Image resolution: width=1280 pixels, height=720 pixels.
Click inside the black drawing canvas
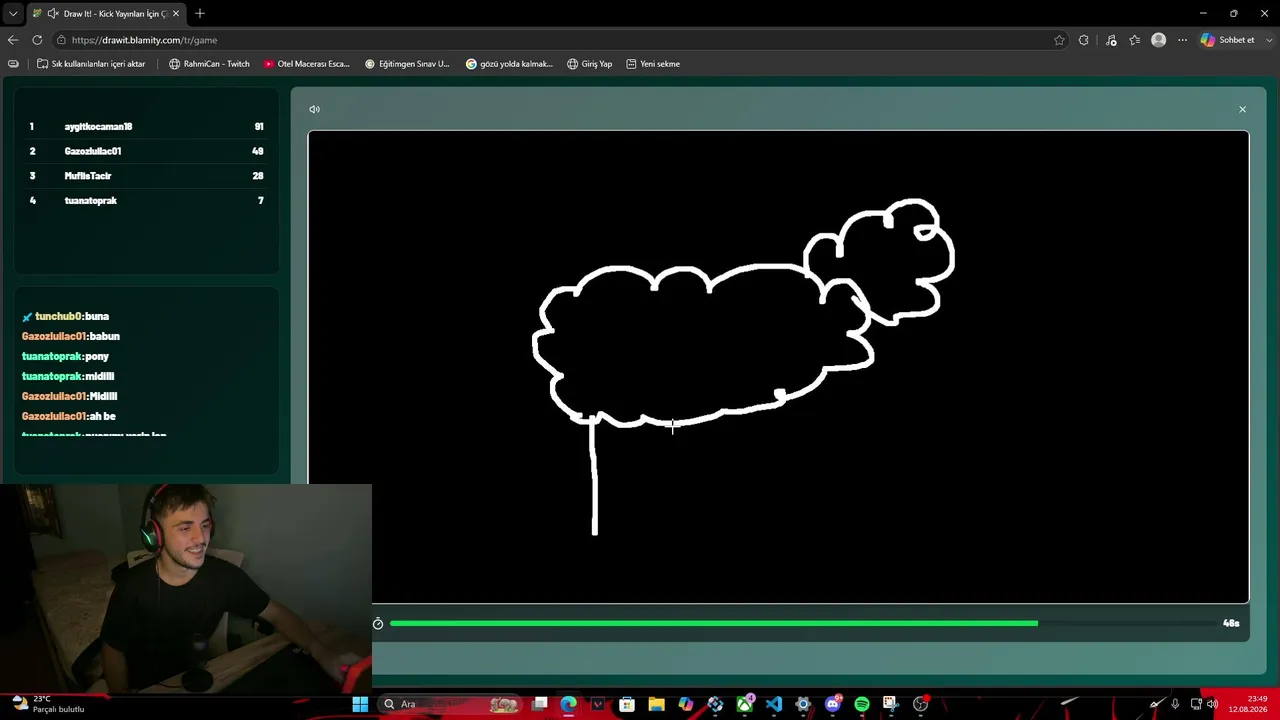pos(778,367)
